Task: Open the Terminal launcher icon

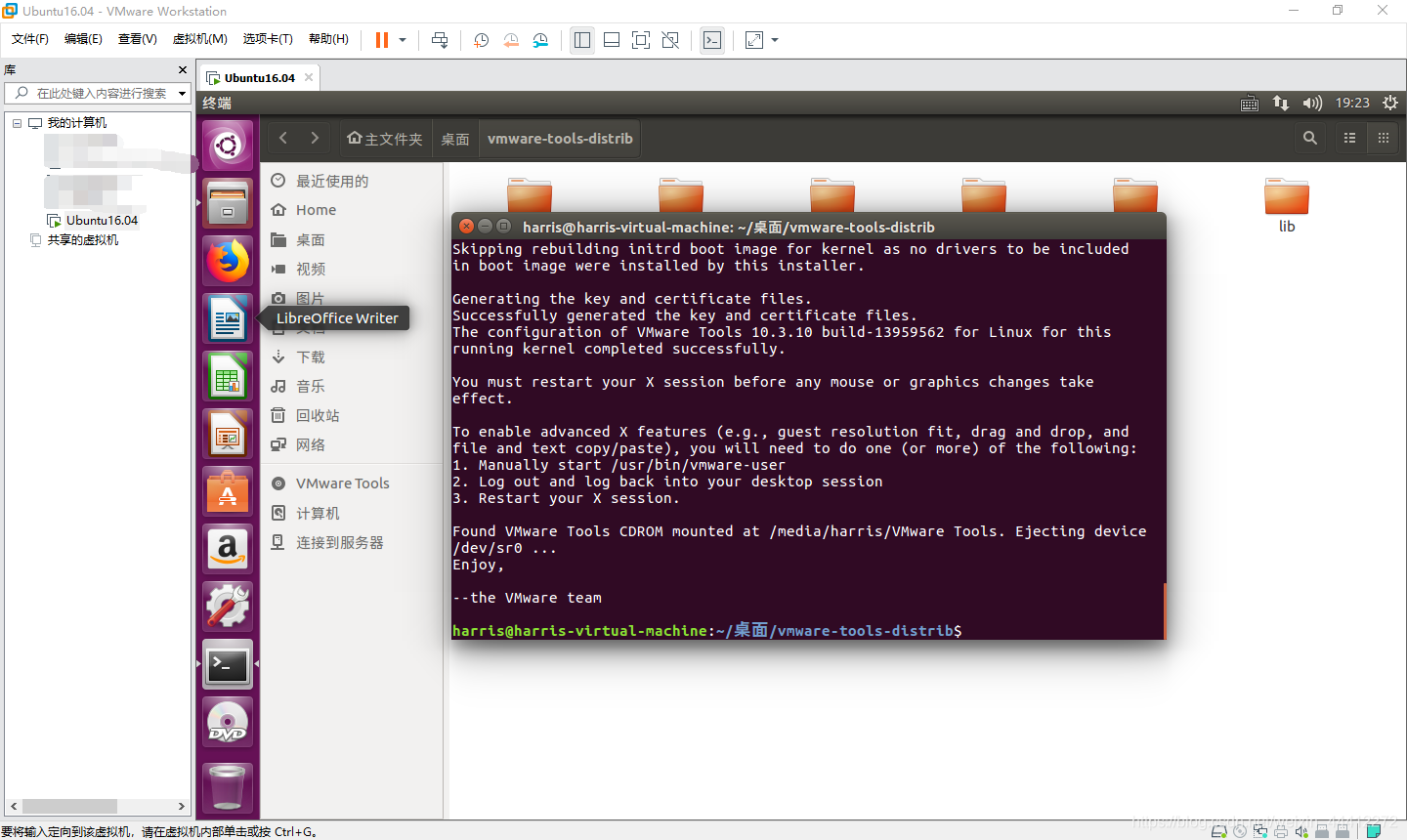Action: click(228, 665)
